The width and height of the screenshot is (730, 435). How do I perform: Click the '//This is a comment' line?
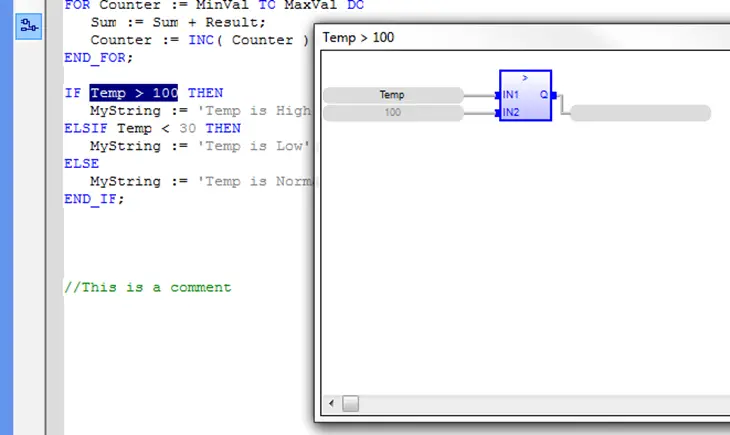pos(148,287)
